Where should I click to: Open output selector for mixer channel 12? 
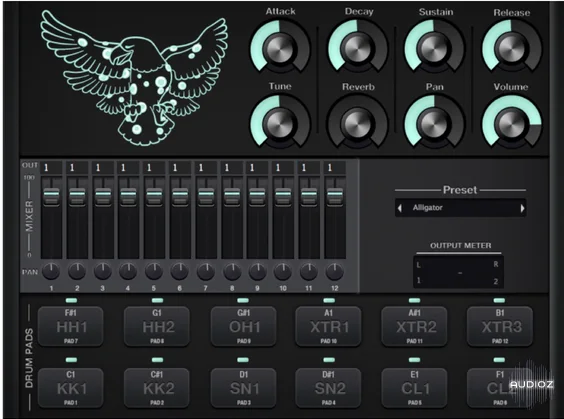(335, 168)
